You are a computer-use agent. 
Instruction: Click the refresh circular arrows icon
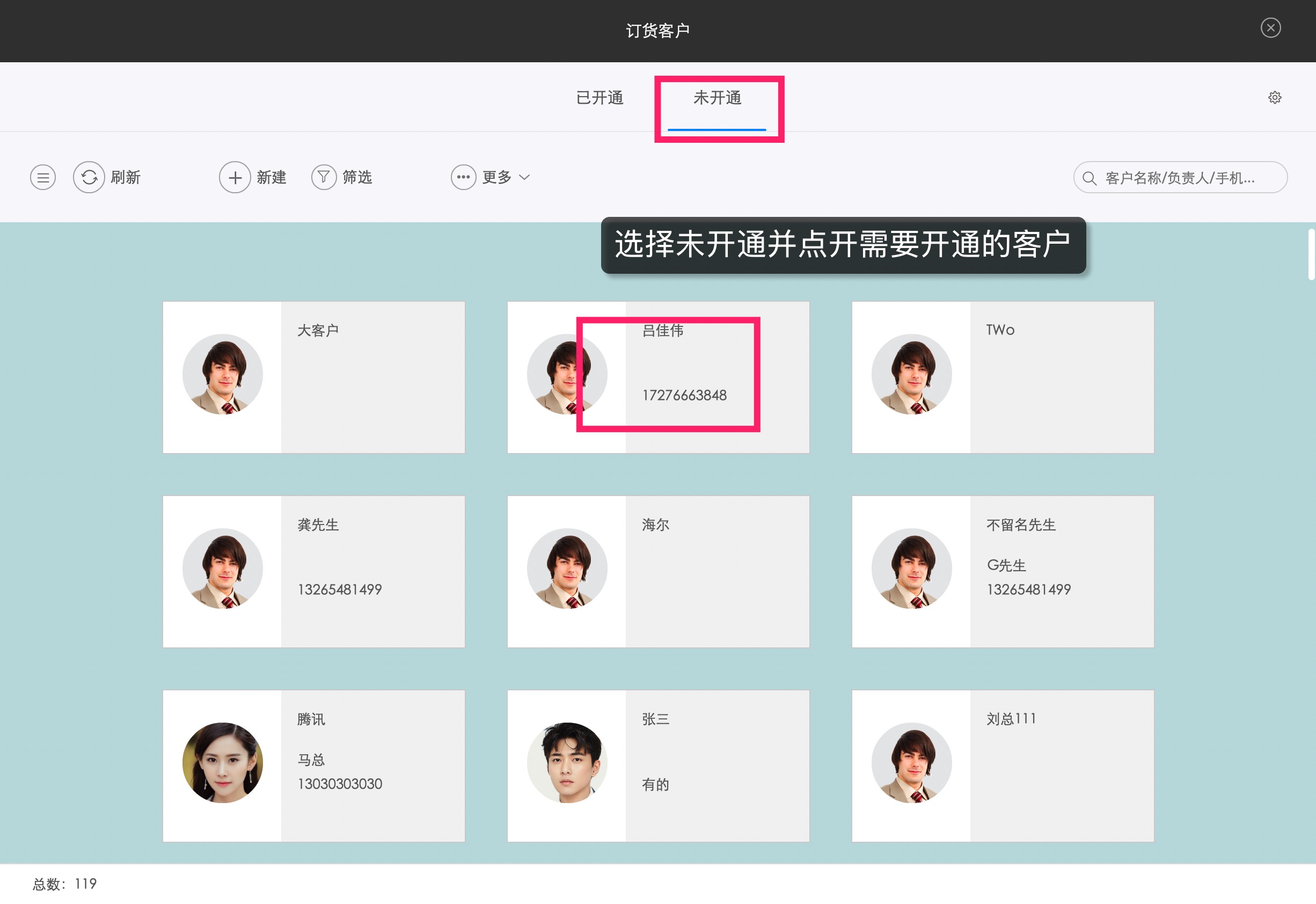pyautogui.click(x=89, y=178)
